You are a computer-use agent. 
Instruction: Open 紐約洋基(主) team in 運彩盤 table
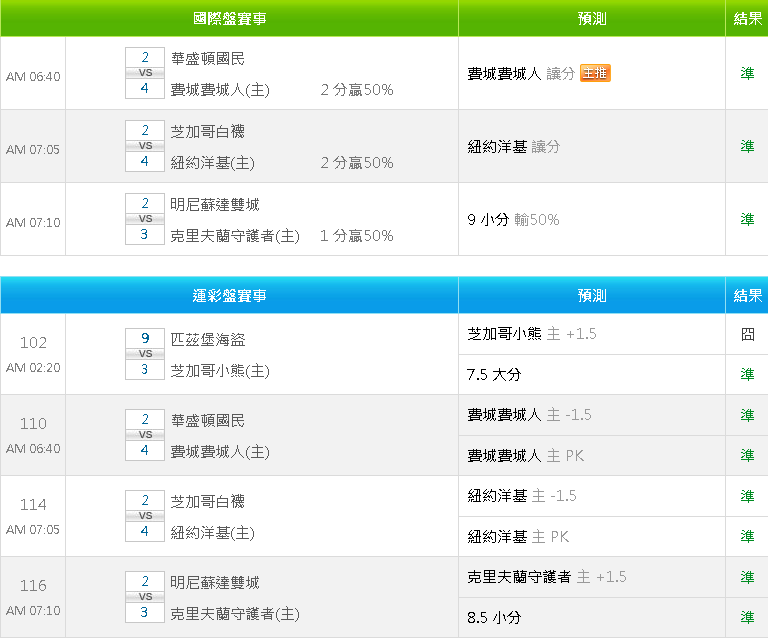pyautogui.click(x=213, y=533)
